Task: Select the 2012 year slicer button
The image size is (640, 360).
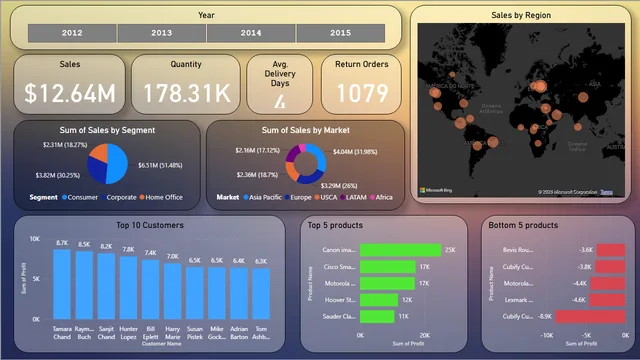Action: (x=72, y=33)
